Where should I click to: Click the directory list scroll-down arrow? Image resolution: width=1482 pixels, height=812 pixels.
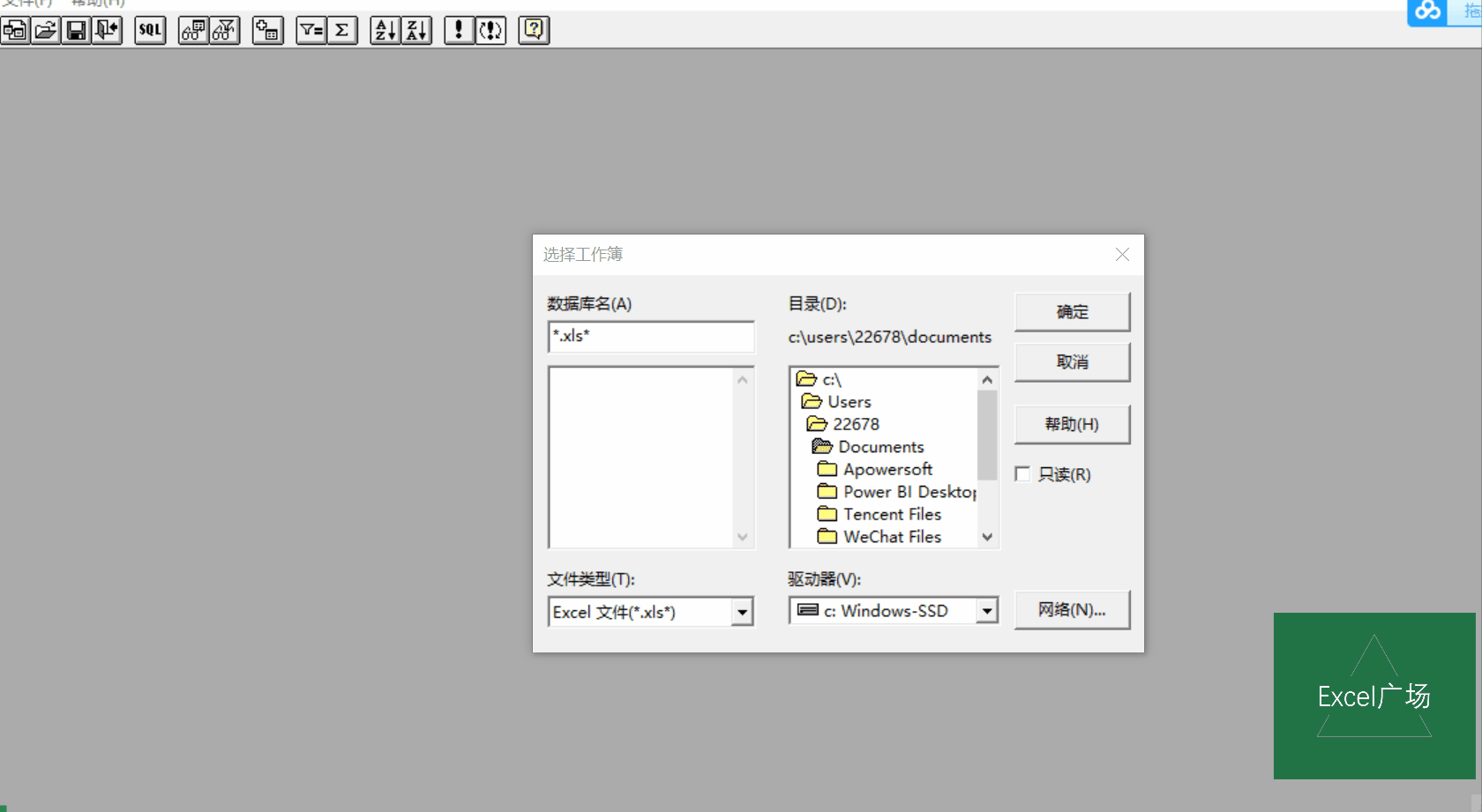click(x=987, y=537)
